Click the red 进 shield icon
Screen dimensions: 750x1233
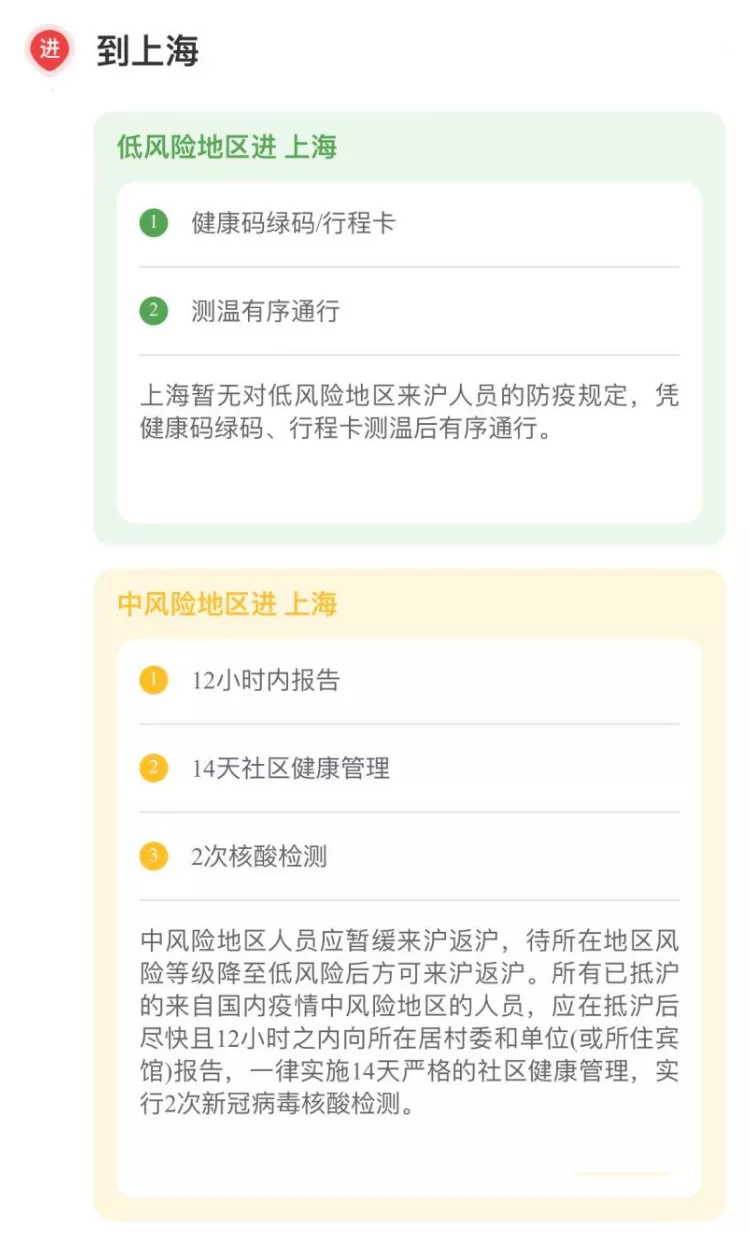50,49
